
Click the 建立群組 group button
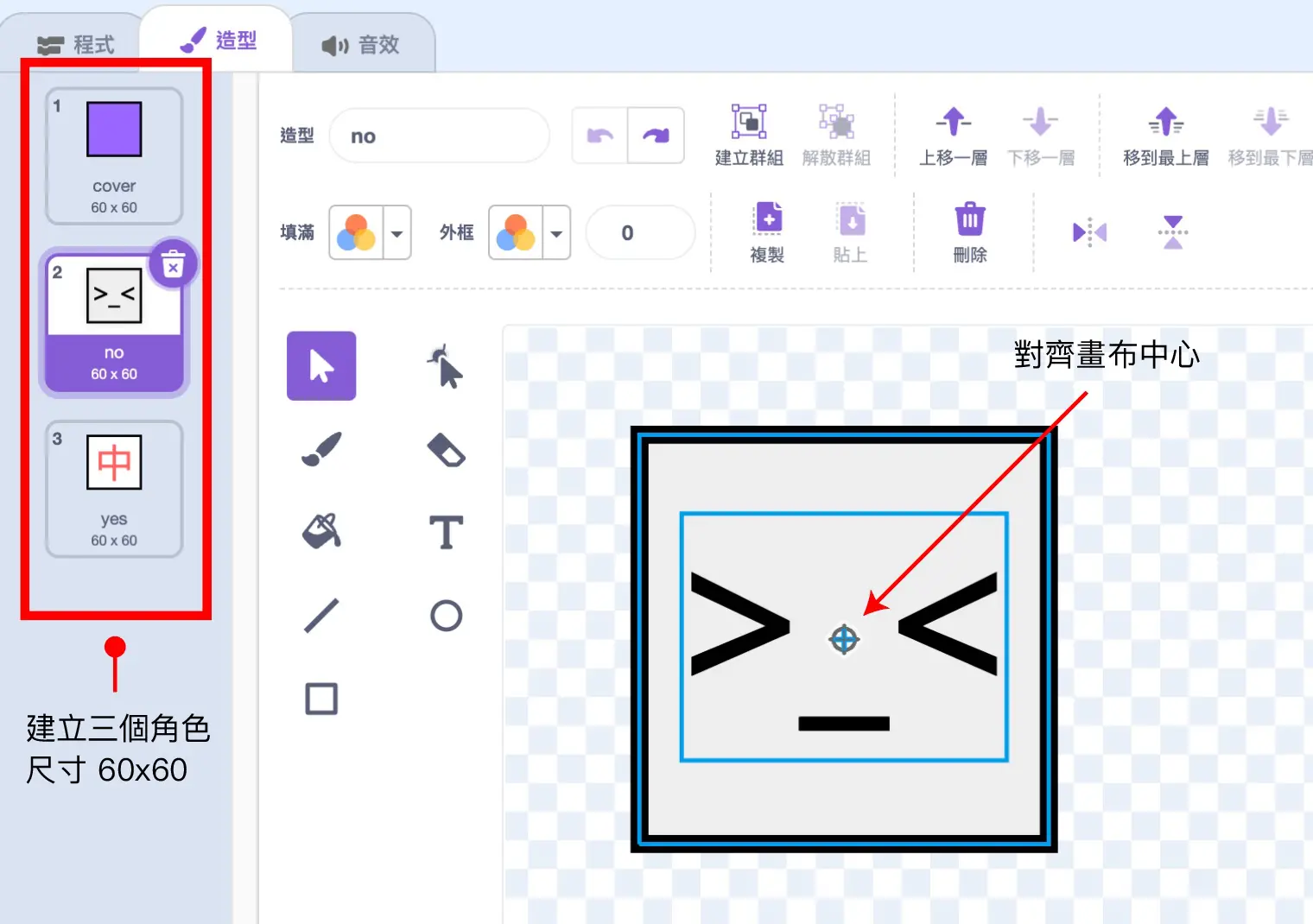(x=749, y=135)
